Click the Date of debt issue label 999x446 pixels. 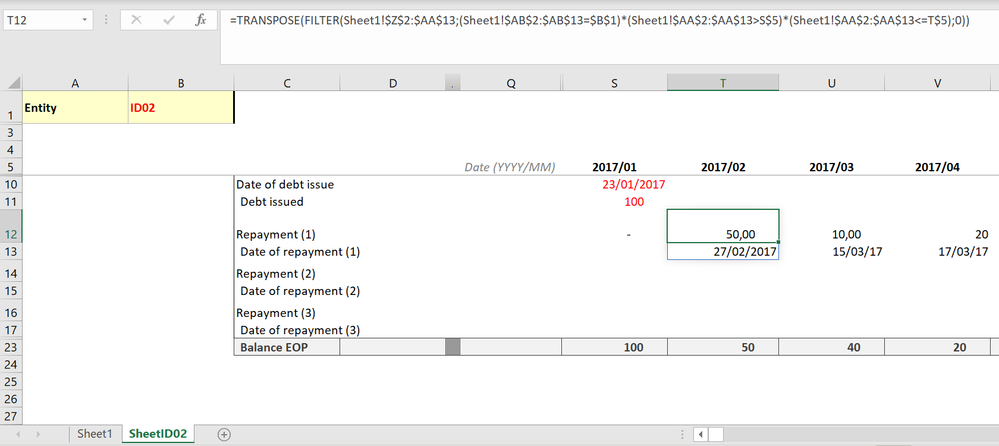click(x=285, y=185)
